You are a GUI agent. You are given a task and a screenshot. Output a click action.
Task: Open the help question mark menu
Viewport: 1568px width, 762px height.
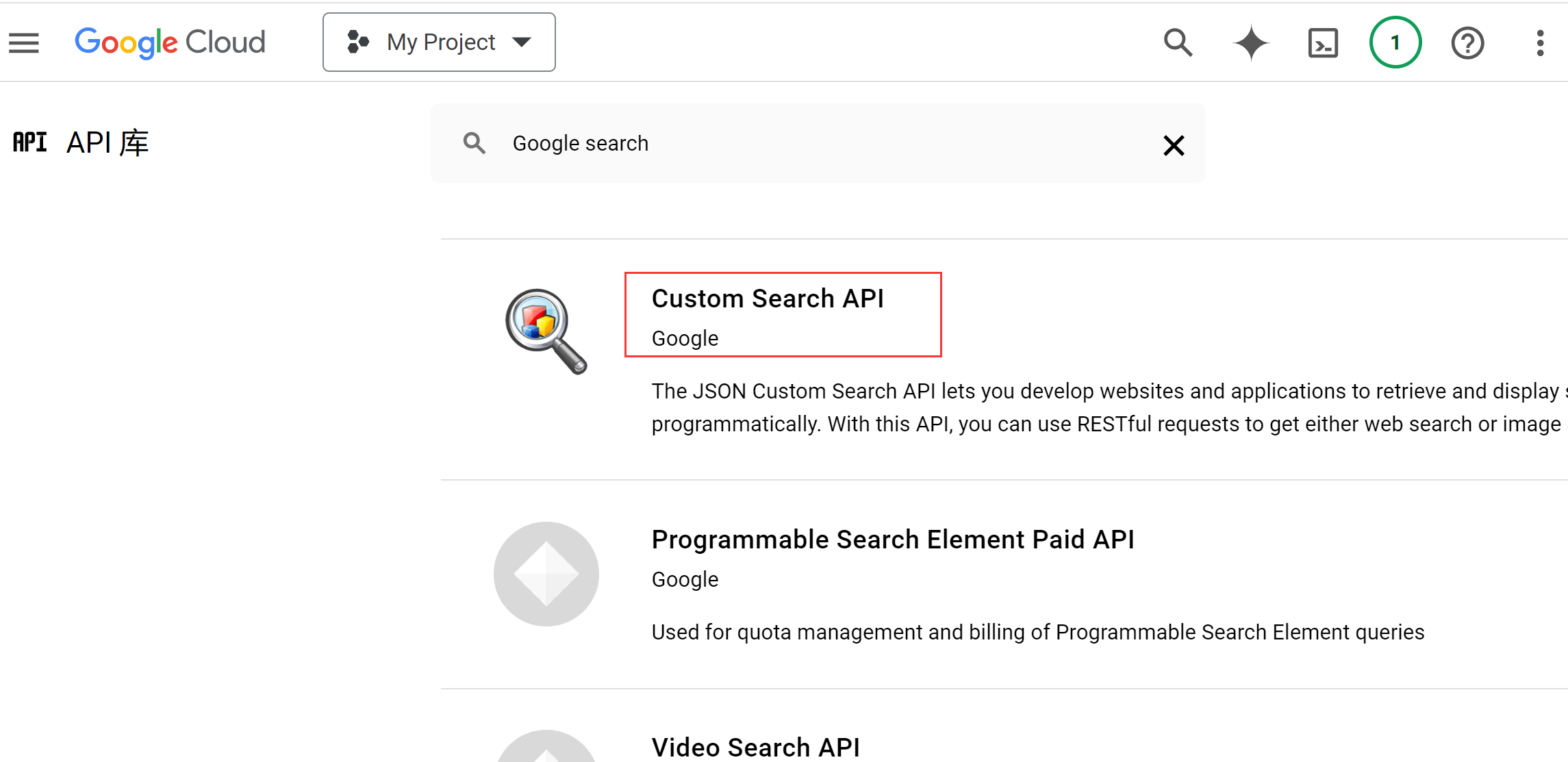click(1467, 42)
